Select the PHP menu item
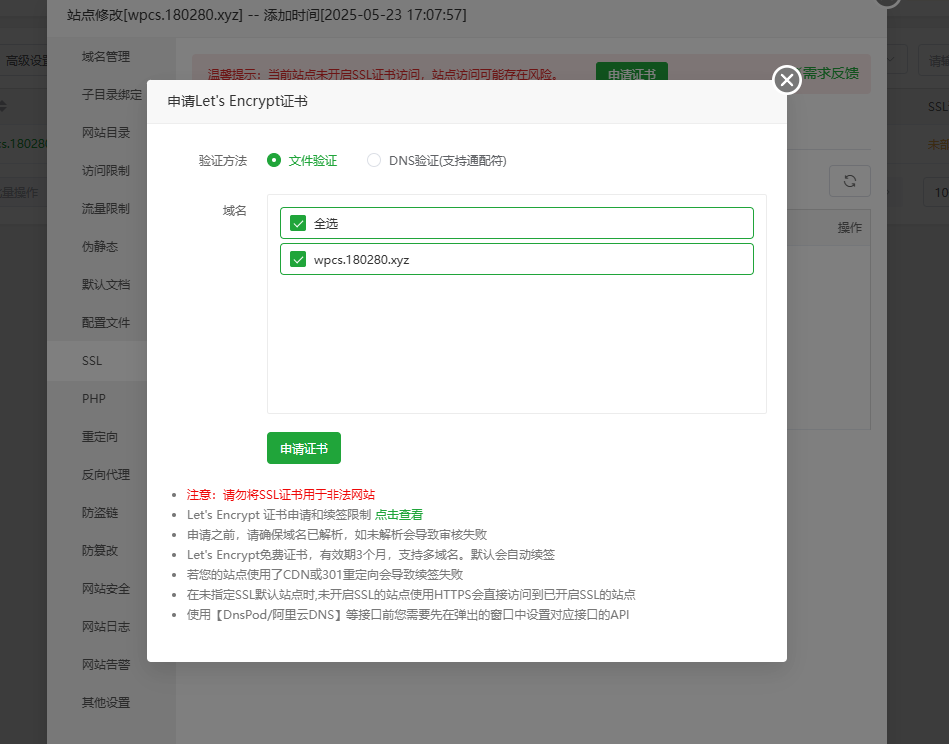Viewport: 949px width, 744px height. (94, 399)
